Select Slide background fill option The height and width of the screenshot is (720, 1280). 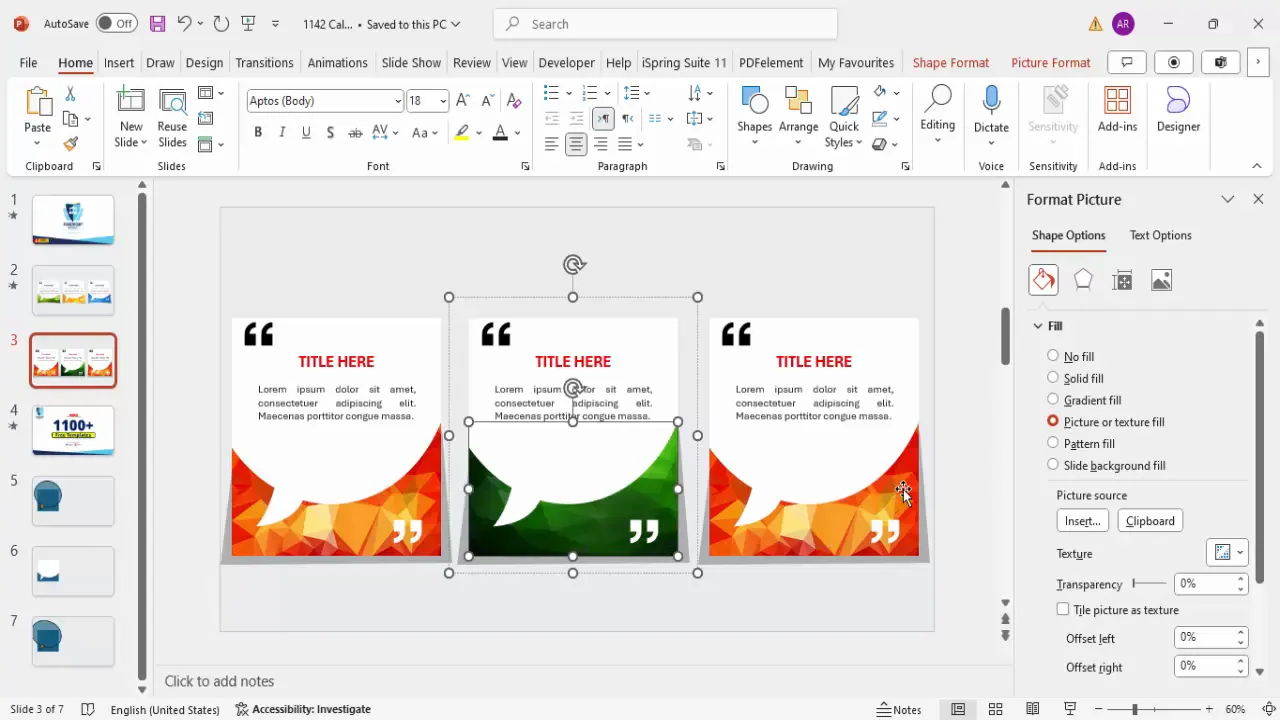[1053, 465]
